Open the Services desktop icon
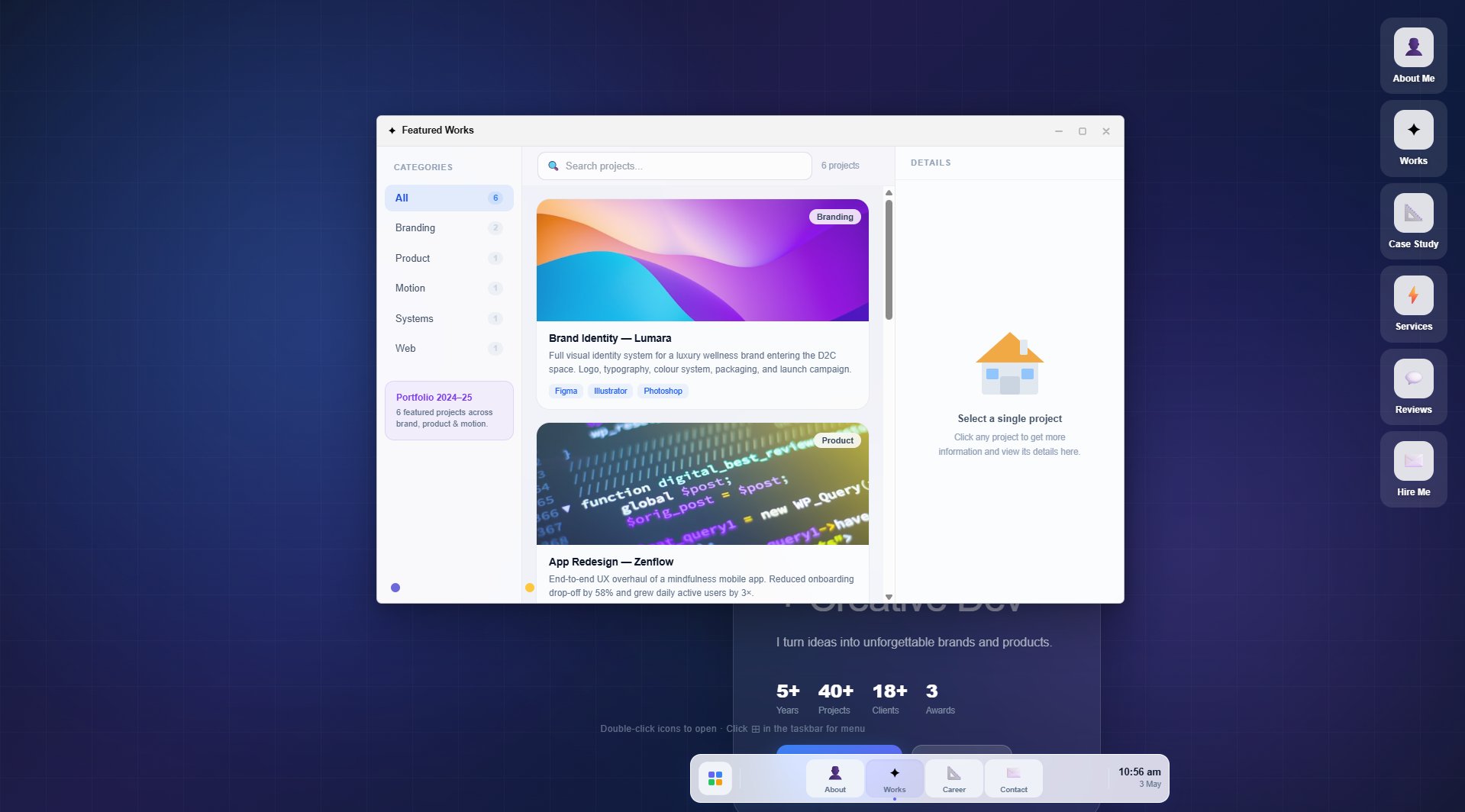The height and width of the screenshot is (812, 1465). 1413,304
